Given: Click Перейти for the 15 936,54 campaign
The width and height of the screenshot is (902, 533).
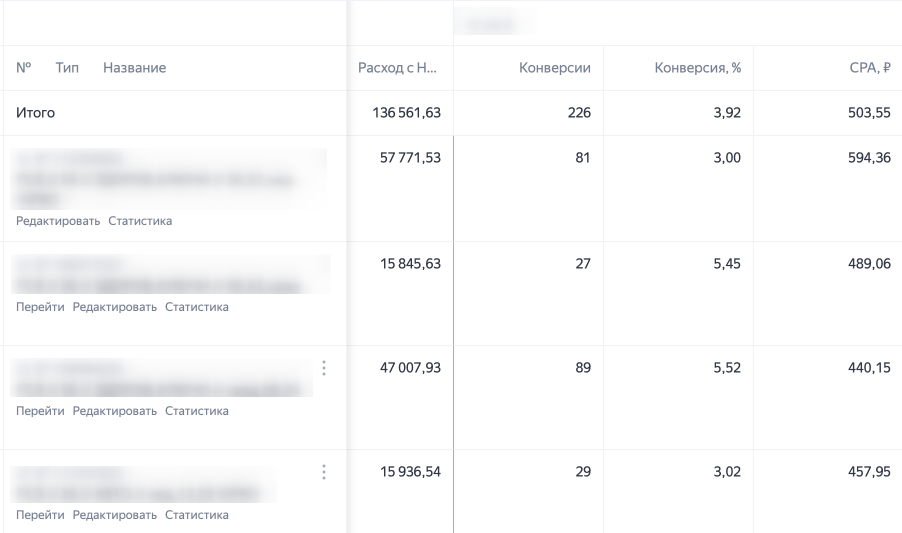Looking at the screenshot, I should tap(40, 515).
